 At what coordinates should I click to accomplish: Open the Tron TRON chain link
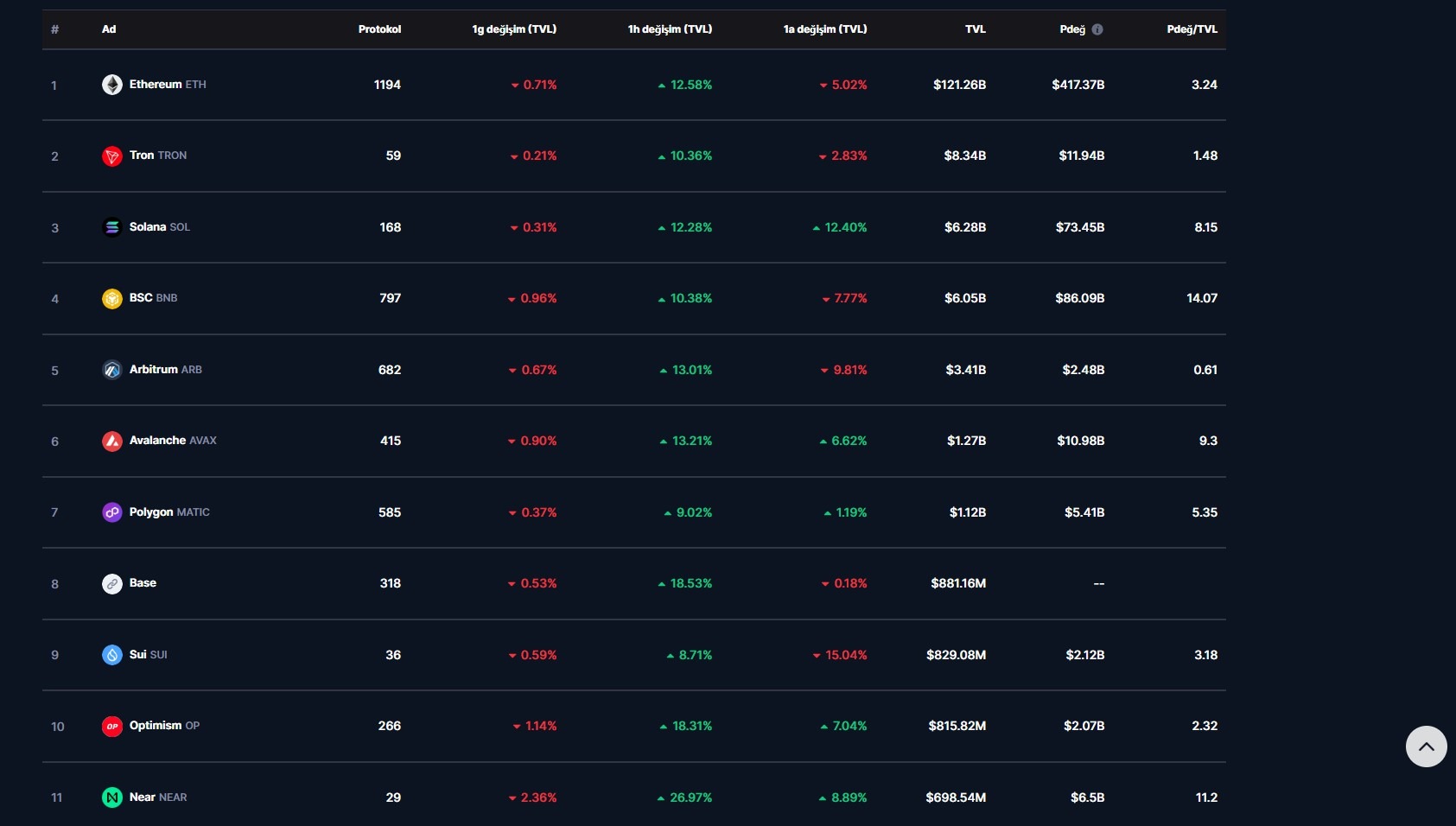pos(158,156)
